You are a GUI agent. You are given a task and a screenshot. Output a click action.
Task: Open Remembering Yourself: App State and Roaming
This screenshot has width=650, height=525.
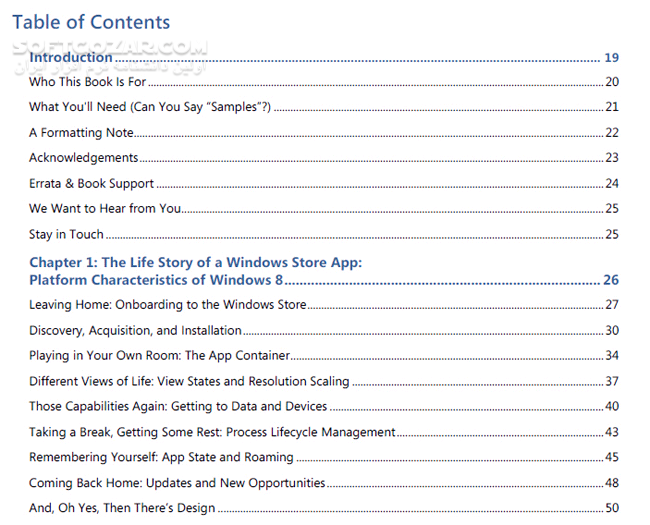[x=161, y=457]
